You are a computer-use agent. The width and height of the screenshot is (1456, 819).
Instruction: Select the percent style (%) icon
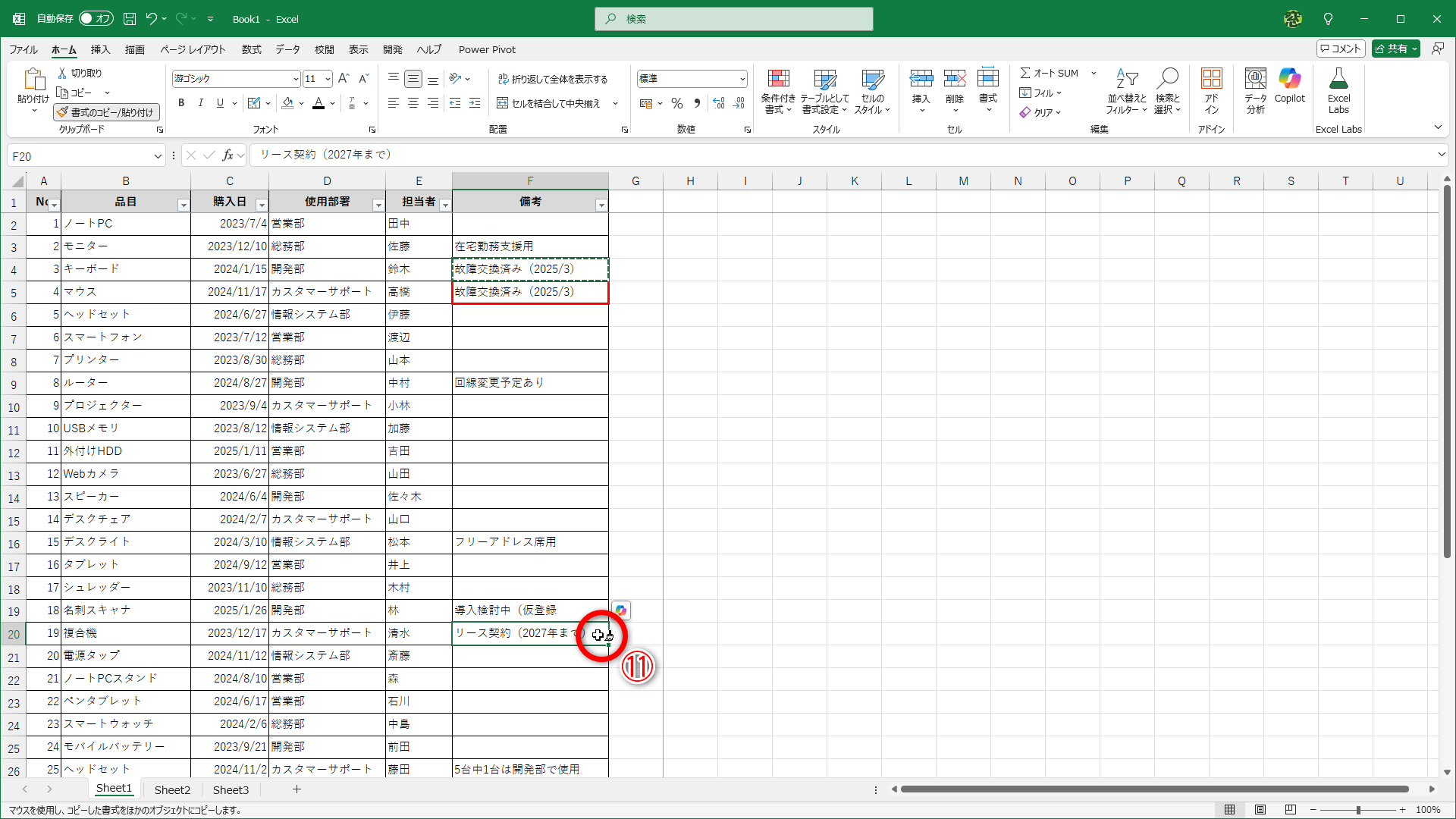677,103
